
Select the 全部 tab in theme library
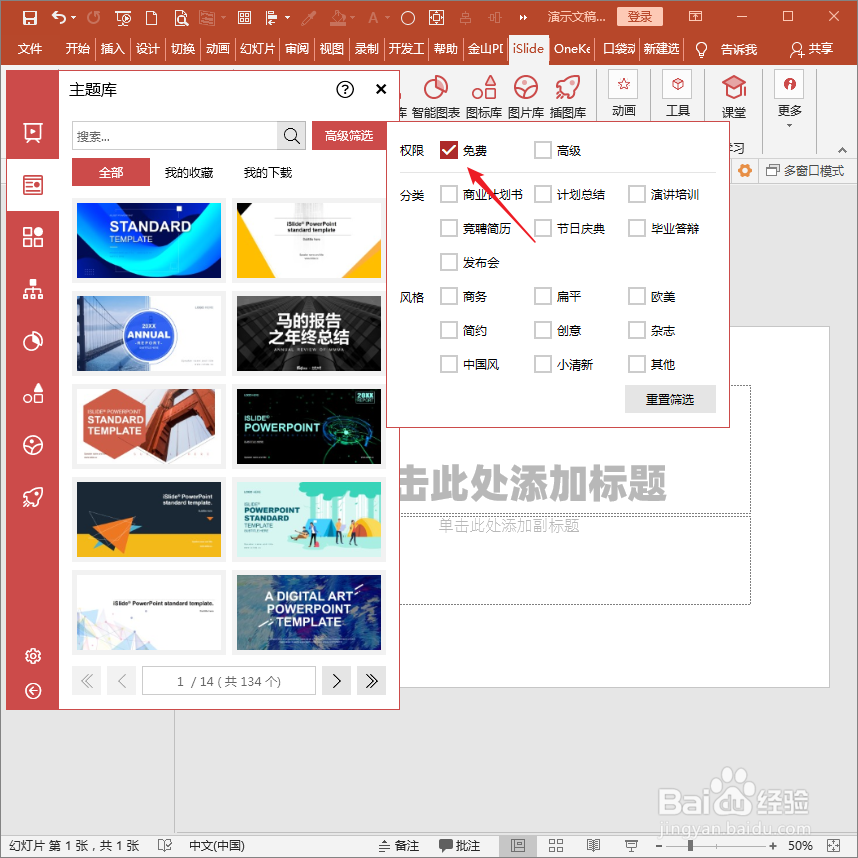point(111,172)
